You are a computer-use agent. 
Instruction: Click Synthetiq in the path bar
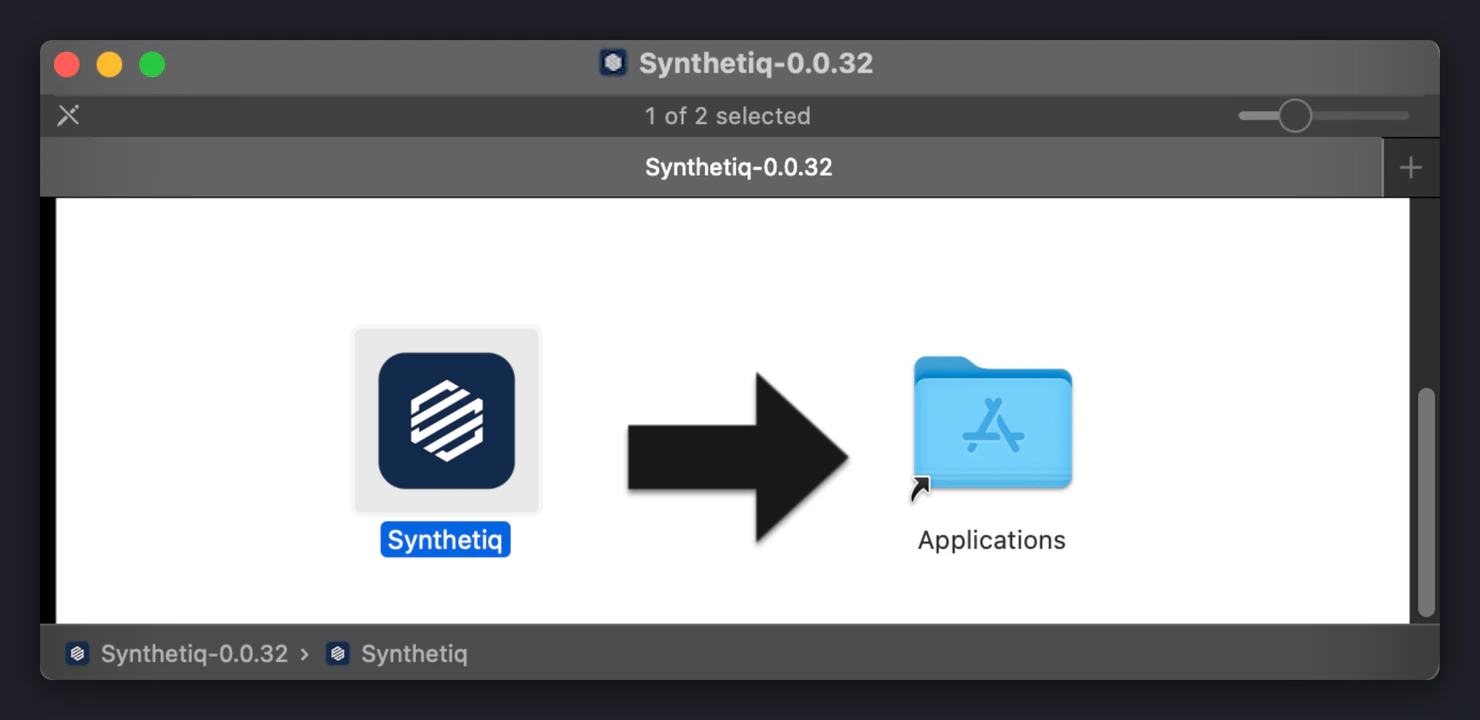[414, 654]
